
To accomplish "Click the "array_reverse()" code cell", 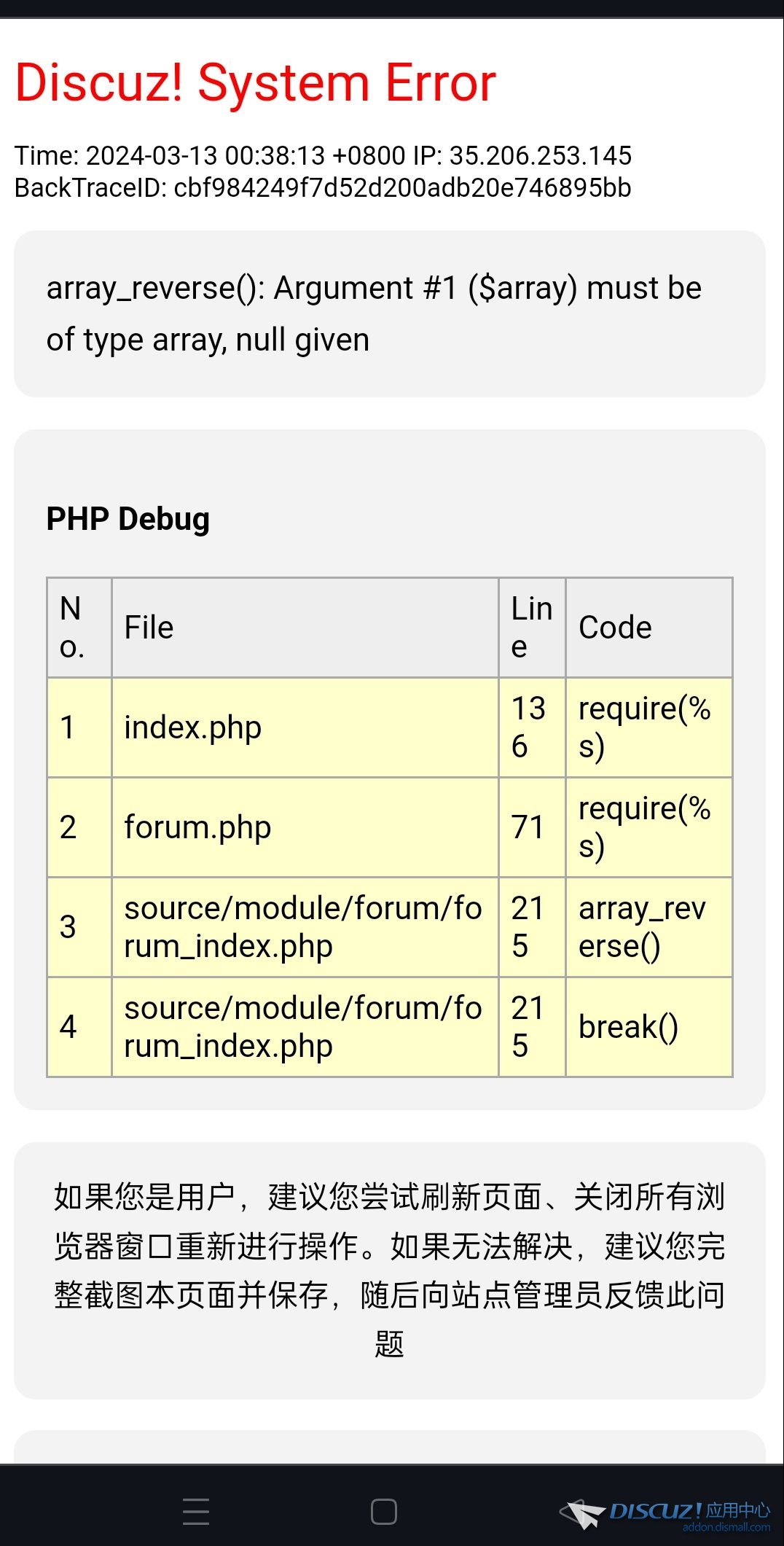I will (x=649, y=927).
